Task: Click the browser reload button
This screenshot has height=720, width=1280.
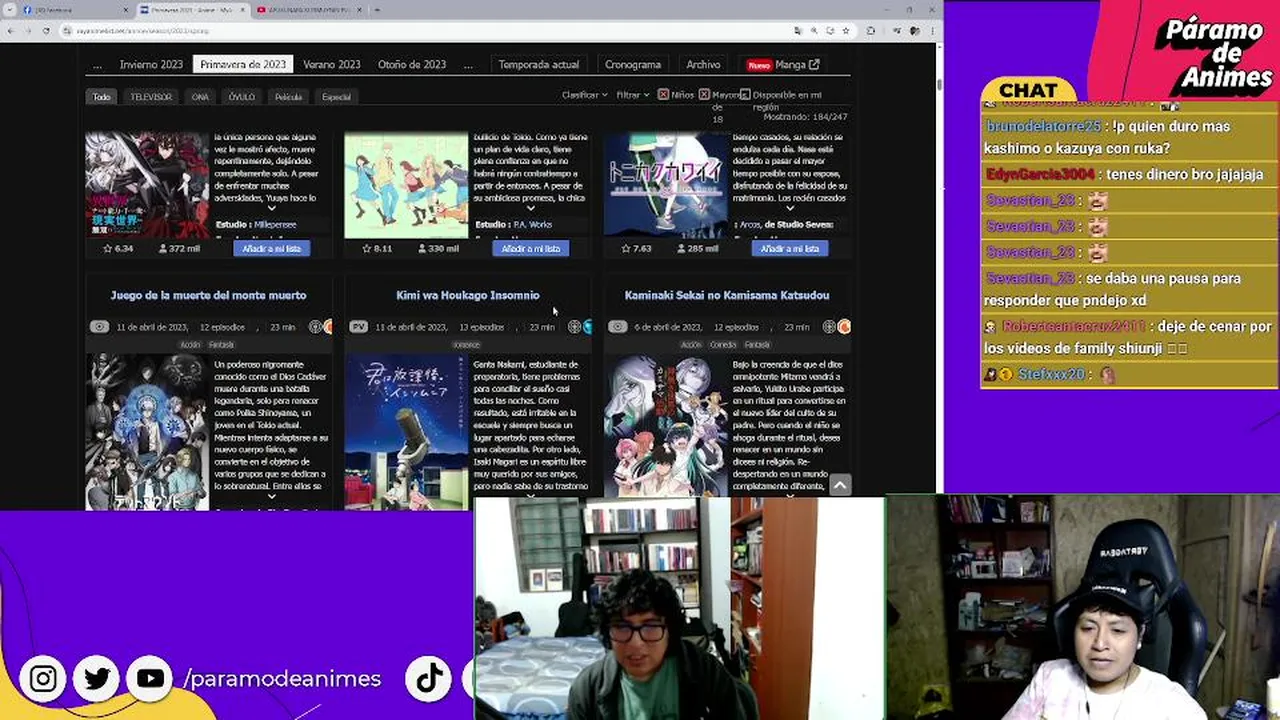Action: coord(46,31)
